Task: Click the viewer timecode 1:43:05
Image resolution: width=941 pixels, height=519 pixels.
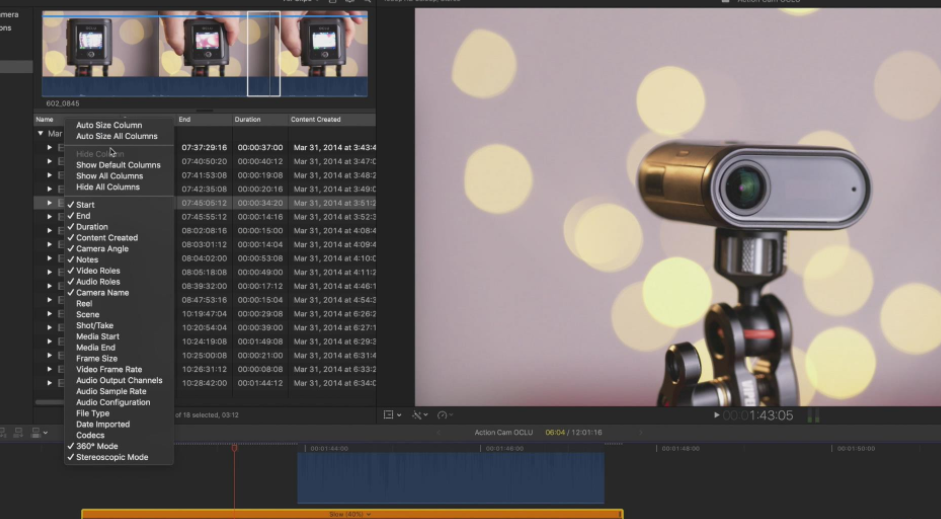Action: point(758,415)
